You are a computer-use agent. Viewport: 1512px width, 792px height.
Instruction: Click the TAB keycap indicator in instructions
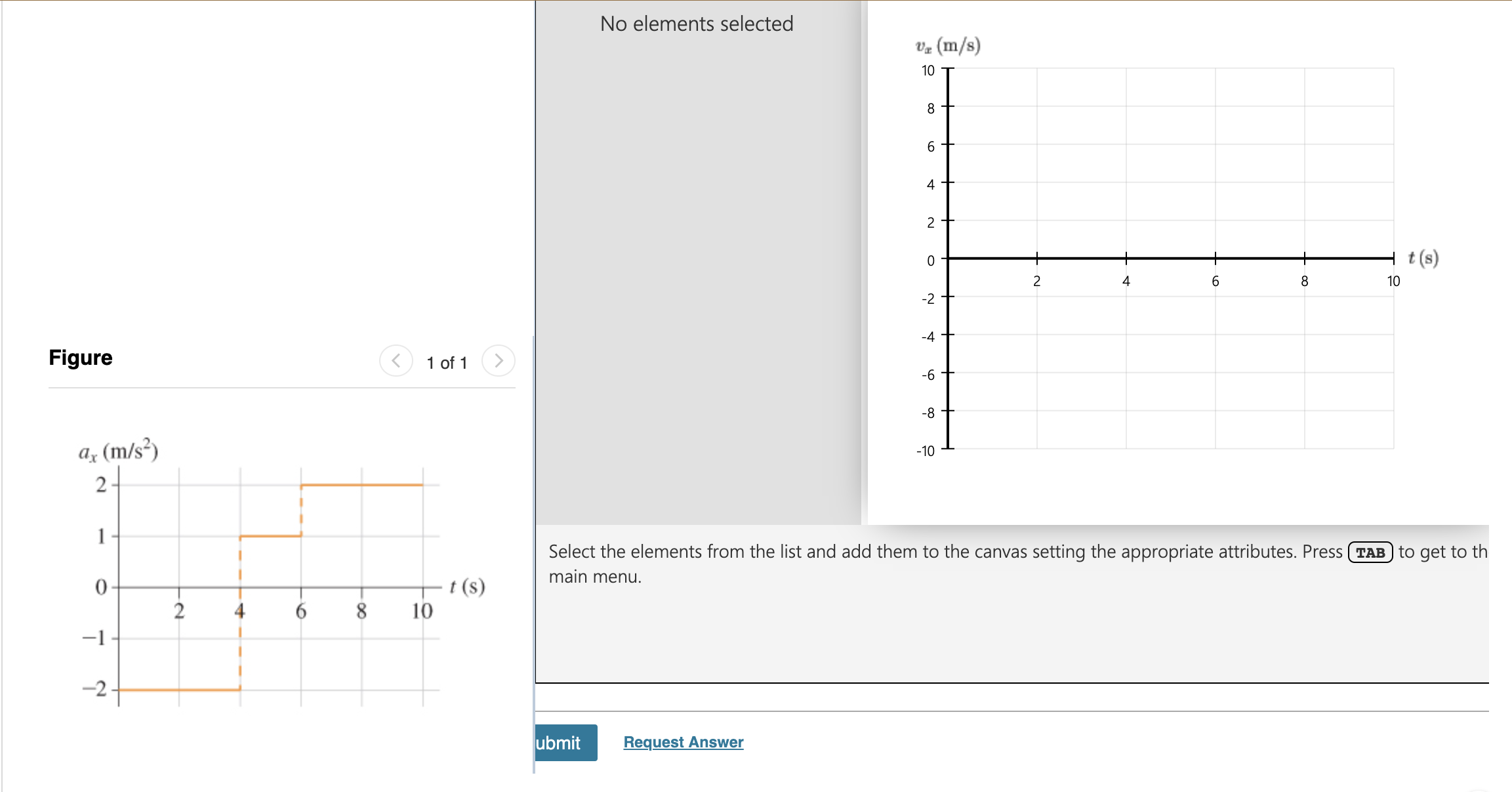pyautogui.click(x=1371, y=552)
